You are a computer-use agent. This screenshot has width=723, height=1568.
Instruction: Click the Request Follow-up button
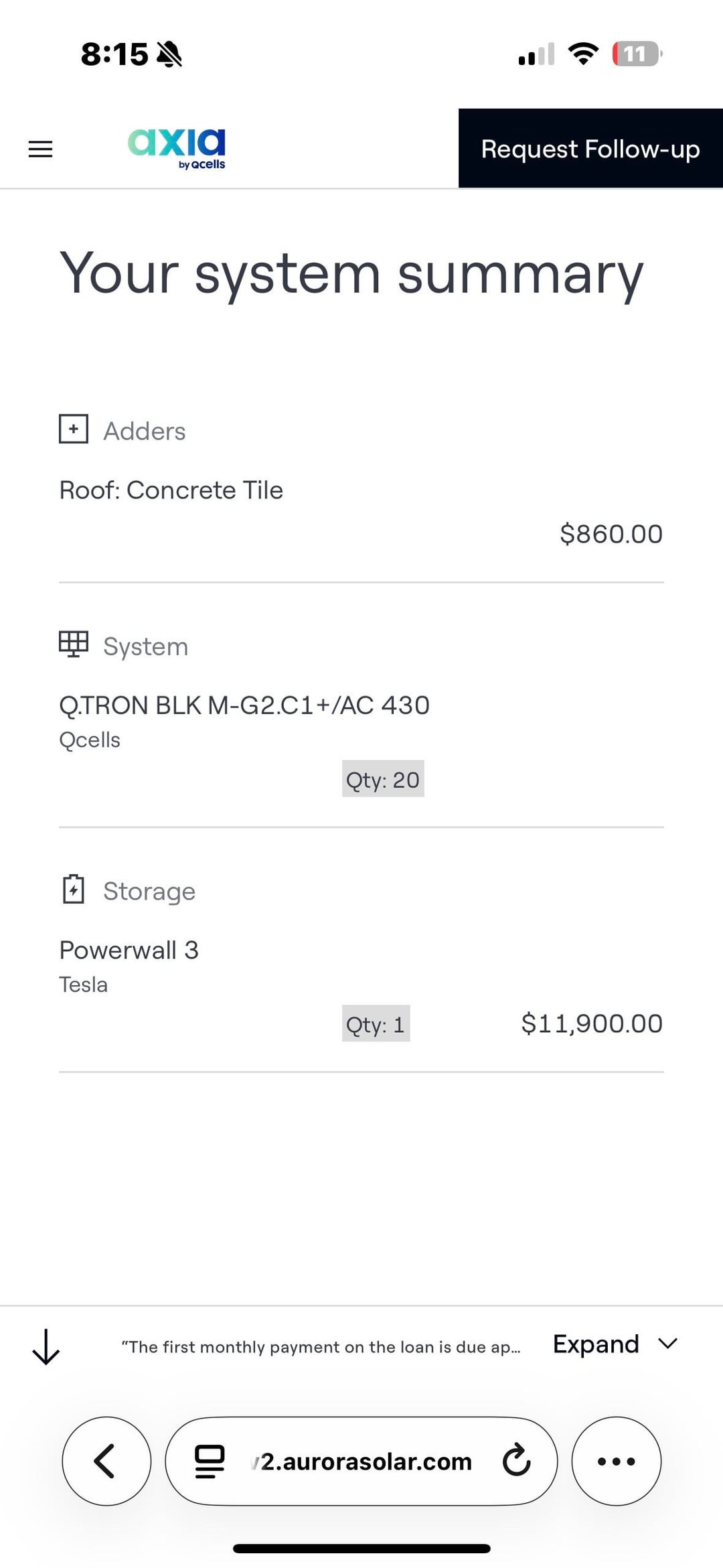click(590, 149)
